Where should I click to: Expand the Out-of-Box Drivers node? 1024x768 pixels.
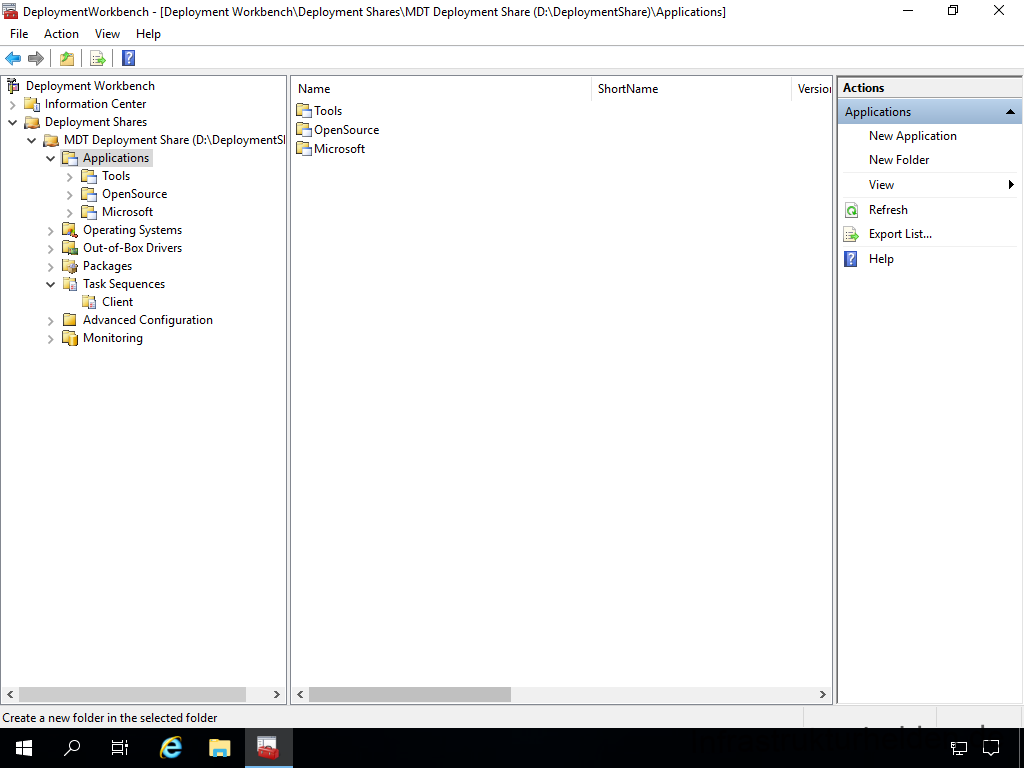[50, 248]
